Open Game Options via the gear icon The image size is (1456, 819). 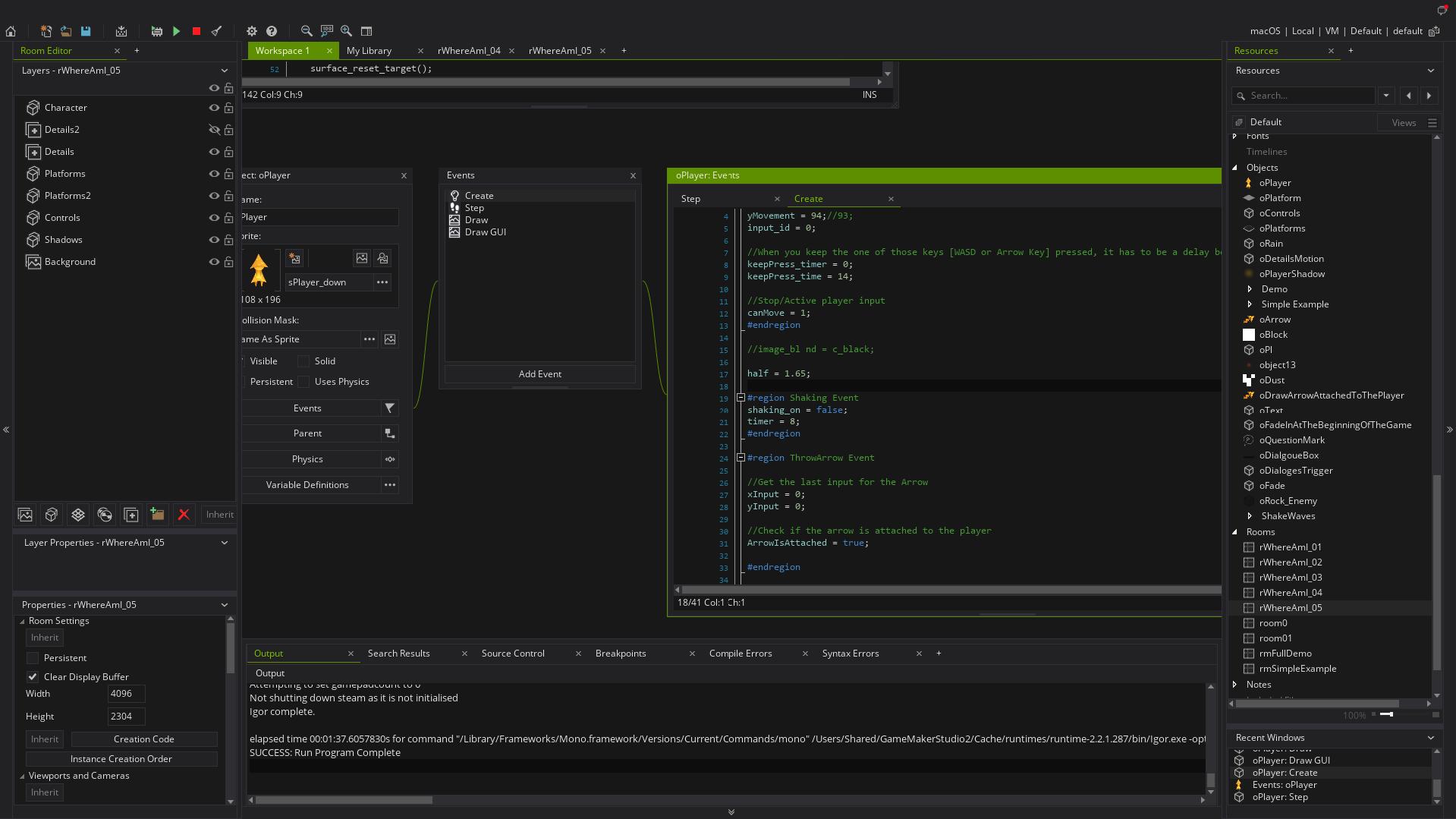(252, 31)
